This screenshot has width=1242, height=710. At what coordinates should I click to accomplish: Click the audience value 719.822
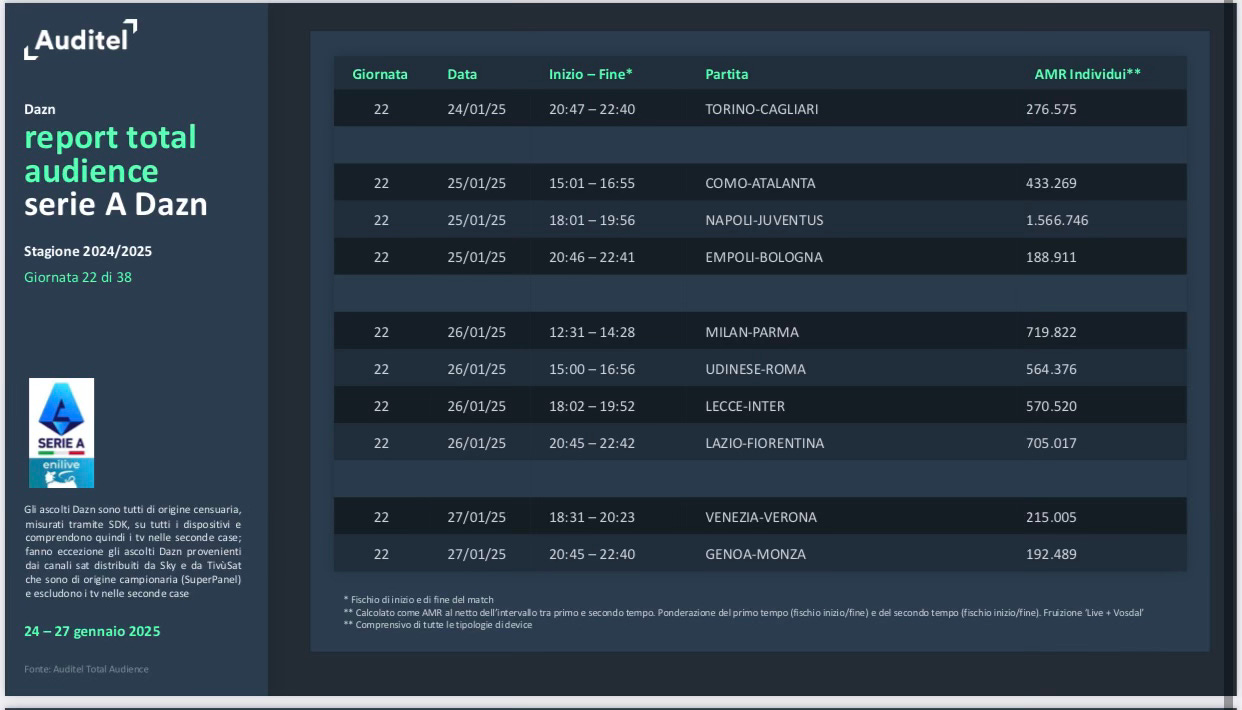[x=1051, y=332]
